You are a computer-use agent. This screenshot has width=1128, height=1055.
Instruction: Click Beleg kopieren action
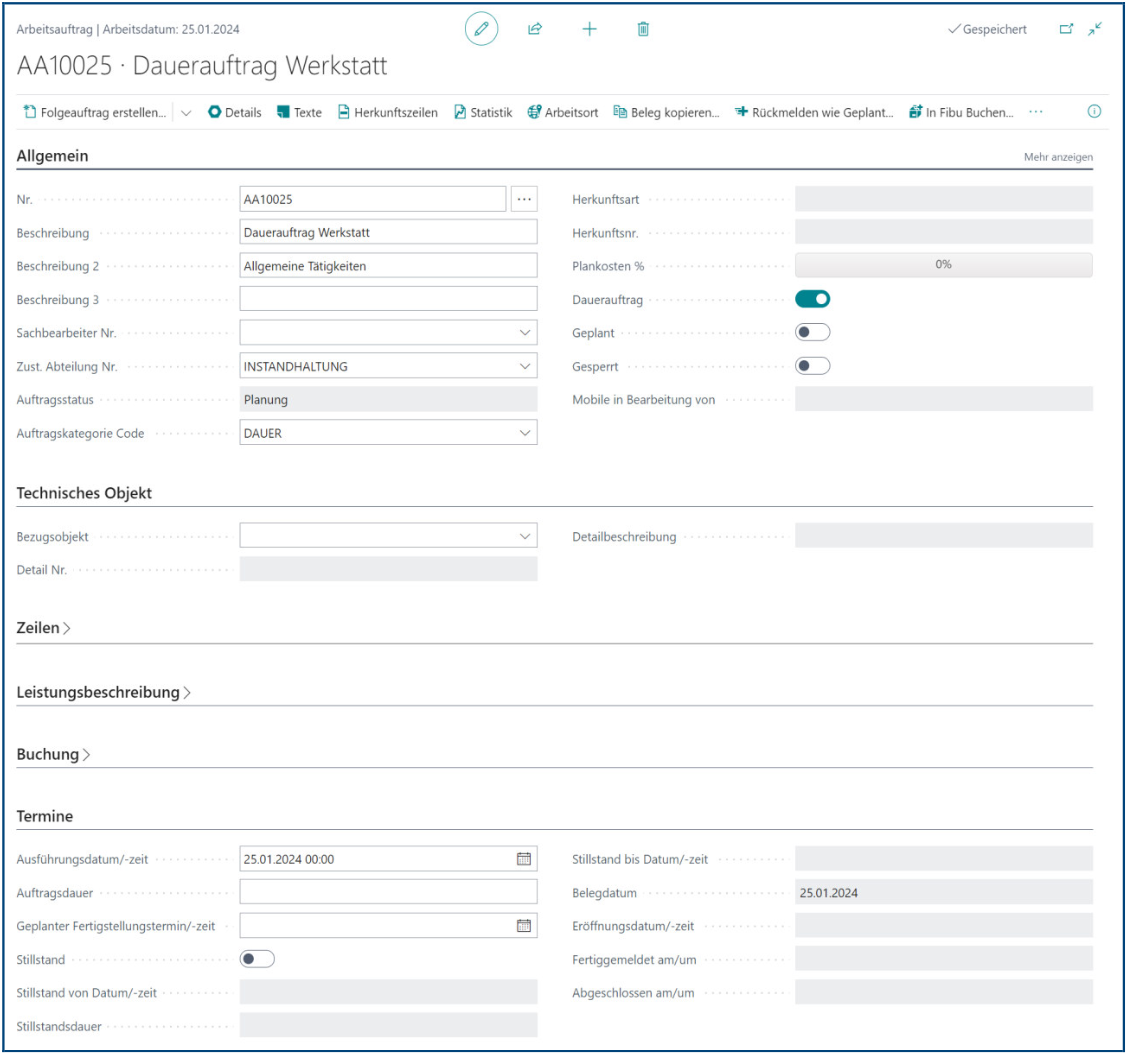(x=666, y=112)
